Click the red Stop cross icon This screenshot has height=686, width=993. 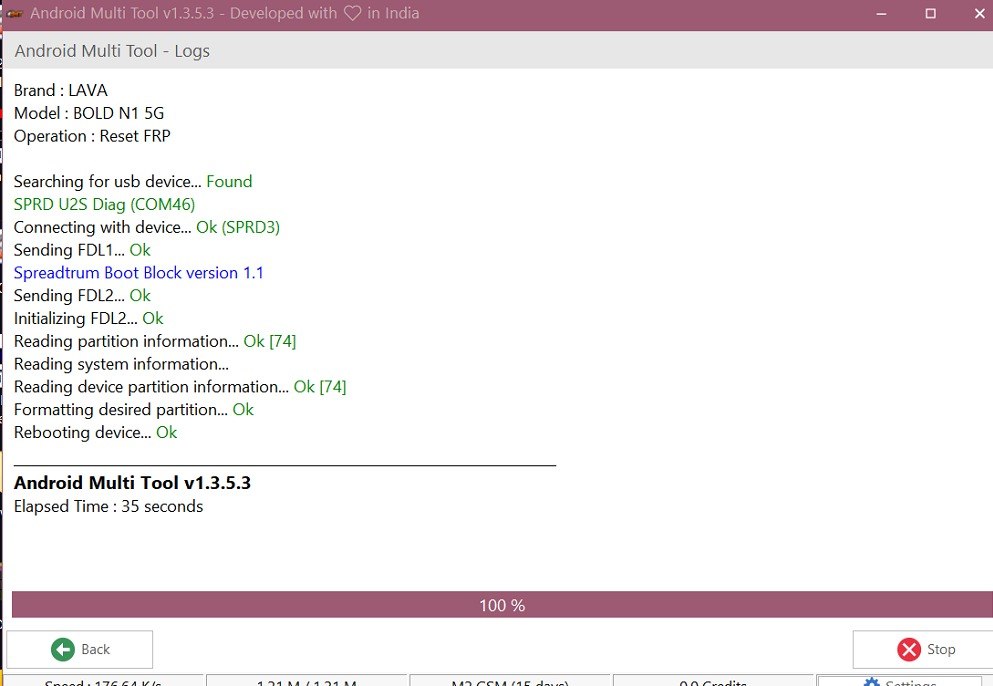click(x=909, y=650)
